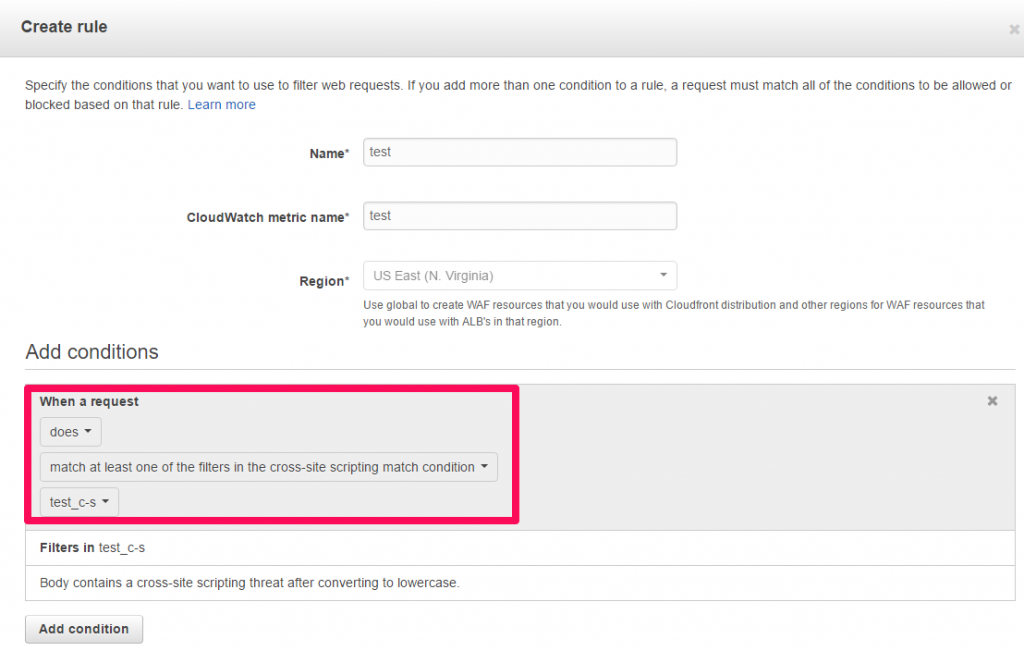Focus the Name input field
1024x651 pixels.
520,152
